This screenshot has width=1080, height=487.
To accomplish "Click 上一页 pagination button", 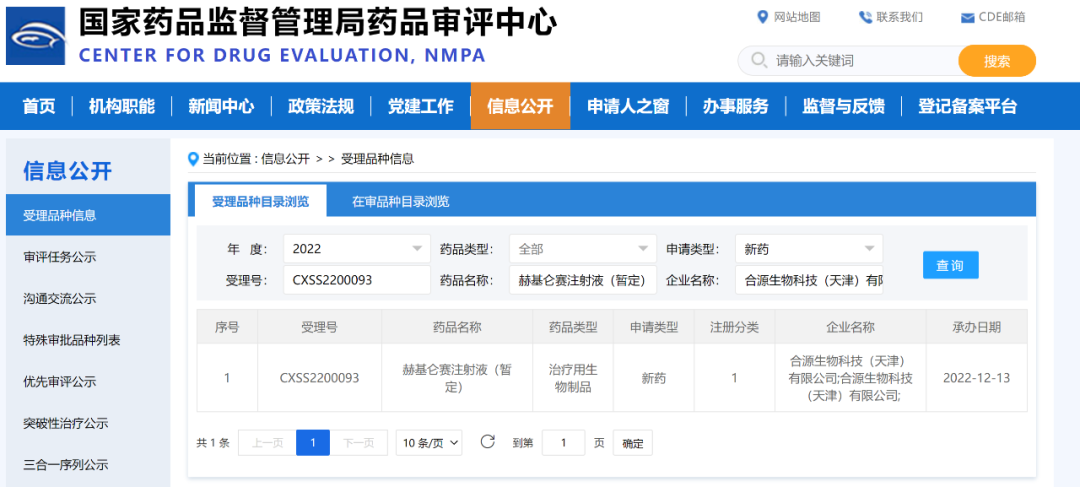I will coord(267,443).
